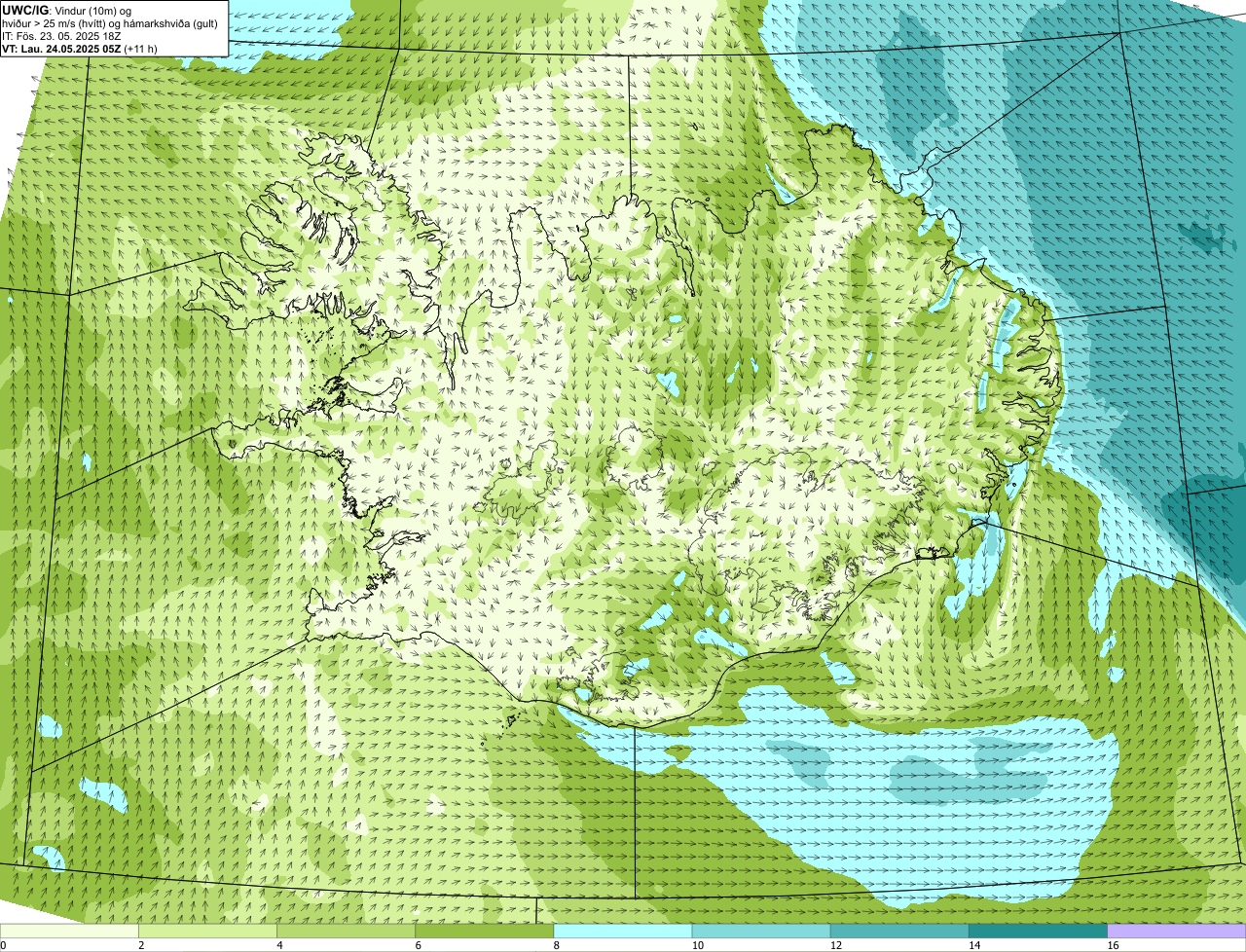This screenshot has height=952, width=1246.
Task: Click the lavender legend swatch above 16 m/s
Action: [x=1177, y=931]
